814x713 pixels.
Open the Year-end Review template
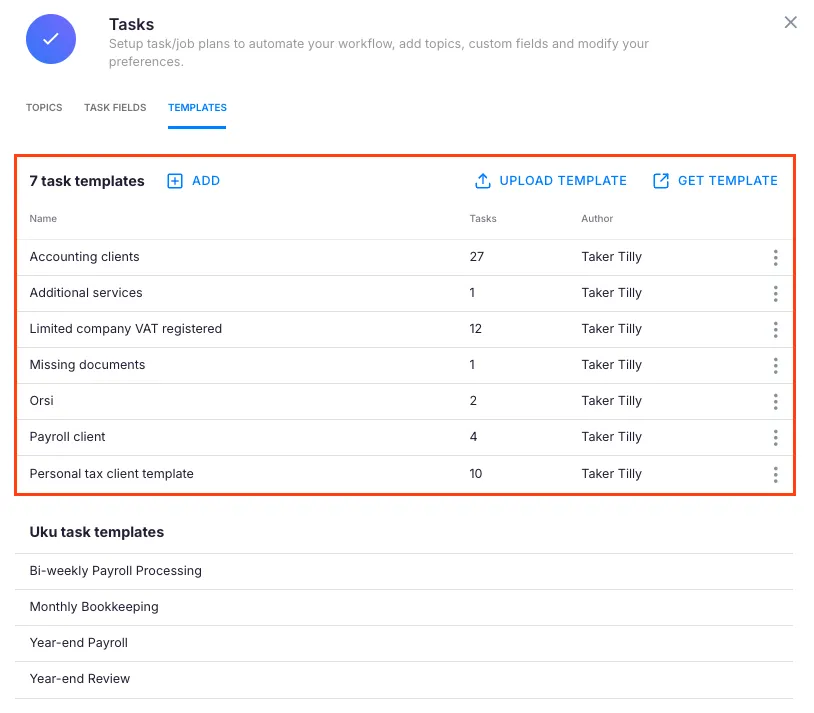pyautogui.click(x=80, y=679)
